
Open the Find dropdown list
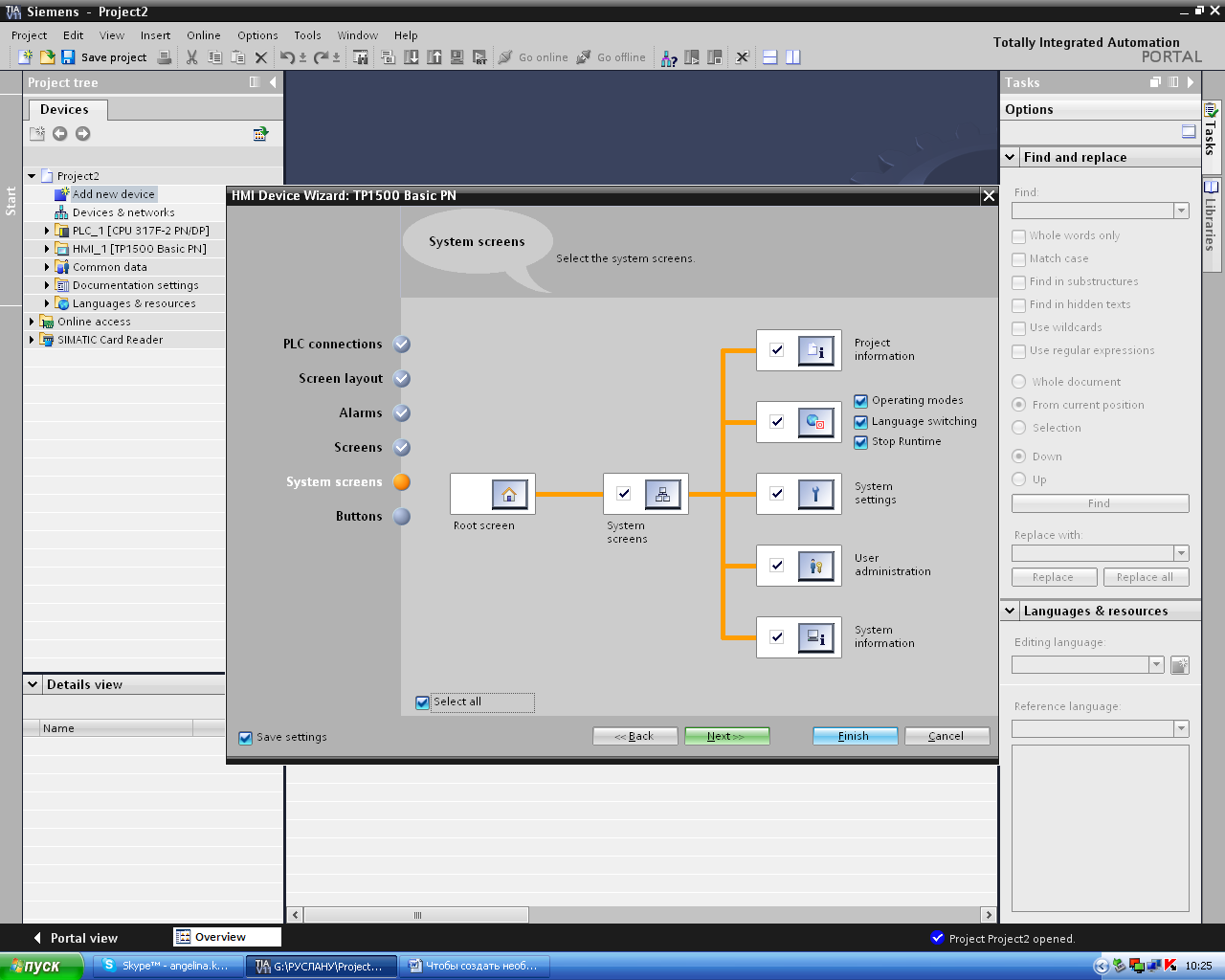[1181, 211]
